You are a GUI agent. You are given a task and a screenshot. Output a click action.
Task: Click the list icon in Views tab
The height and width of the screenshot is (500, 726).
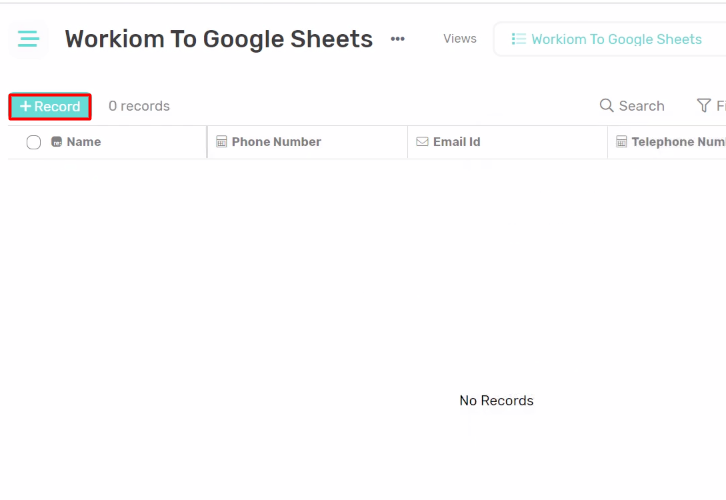519,39
